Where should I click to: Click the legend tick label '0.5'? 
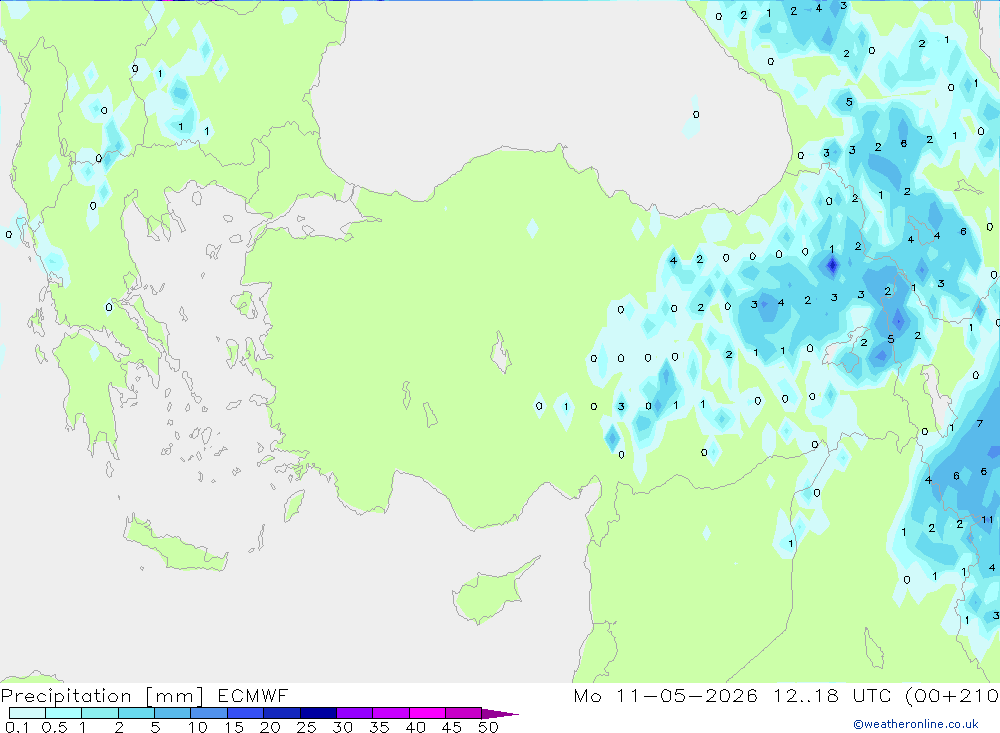pos(54,727)
